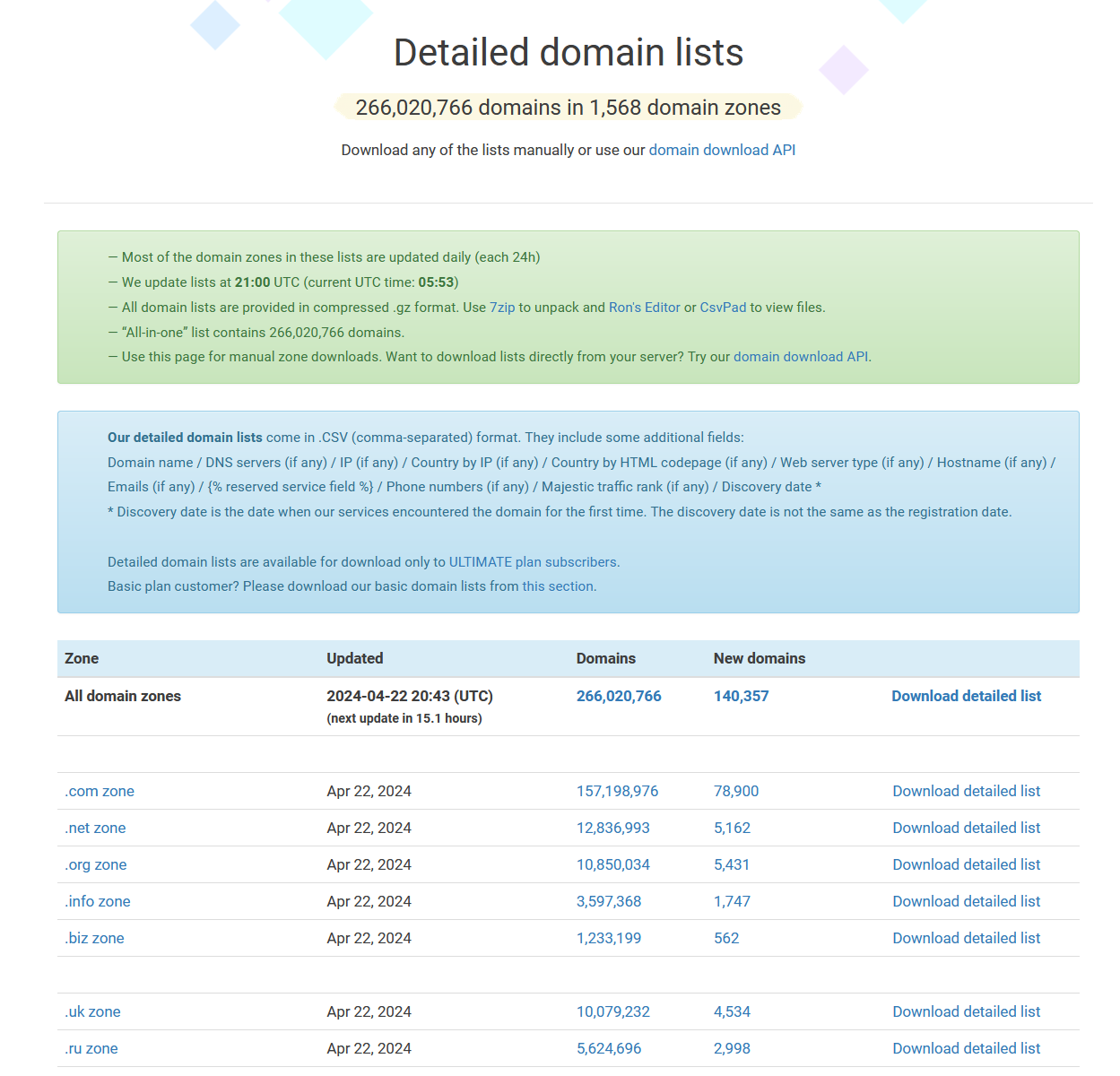This screenshot has height=1076, width=1120.
Task: Open the 7zip link
Action: (x=502, y=308)
